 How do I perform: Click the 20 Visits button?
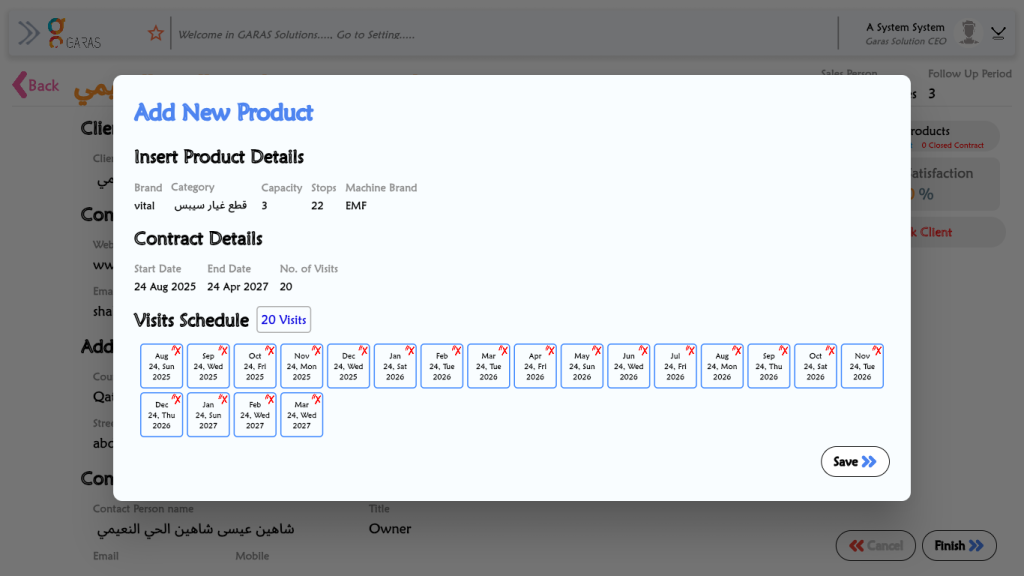coord(283,320)
